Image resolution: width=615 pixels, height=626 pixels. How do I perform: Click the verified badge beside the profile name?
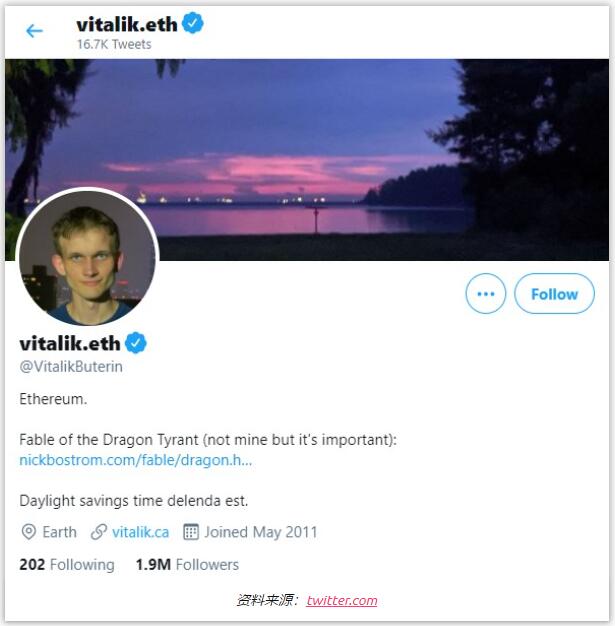click(x=137, y=343)
